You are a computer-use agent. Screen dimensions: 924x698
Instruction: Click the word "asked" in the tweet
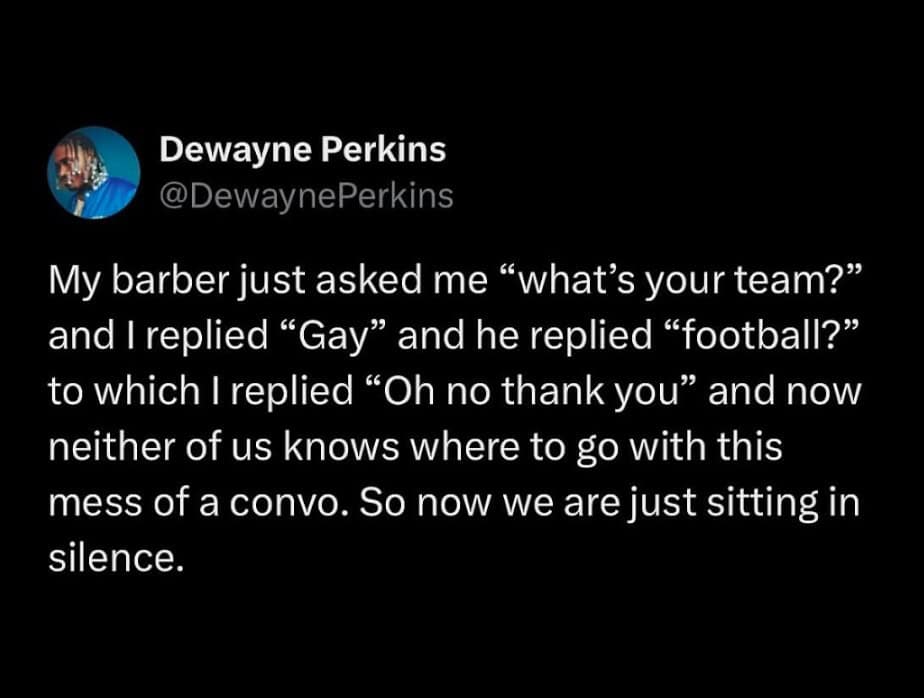369,279
